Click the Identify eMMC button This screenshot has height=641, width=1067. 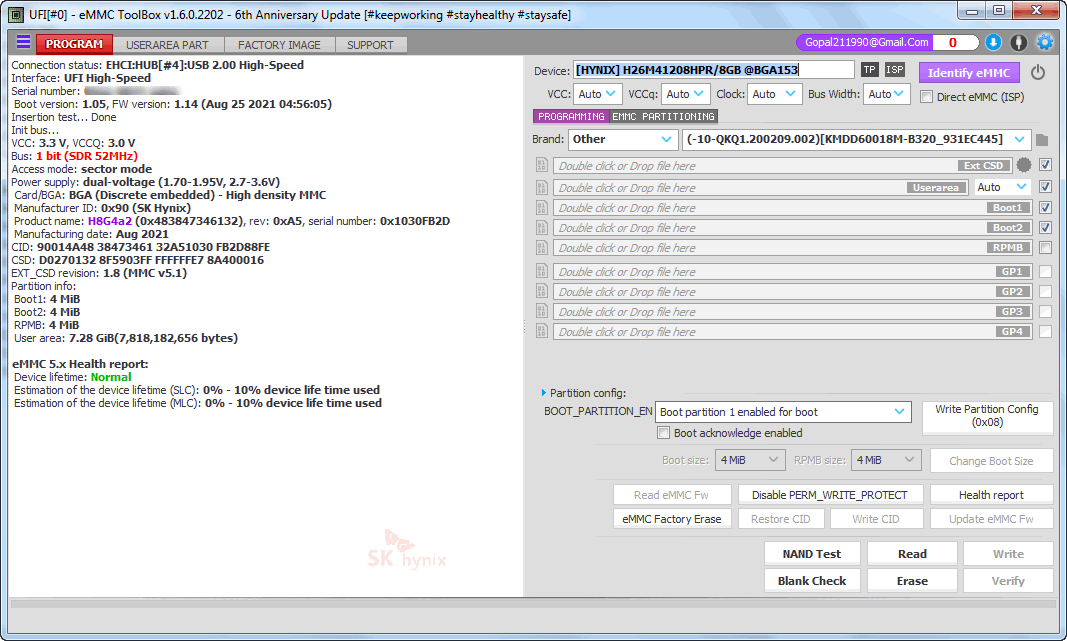969,73
